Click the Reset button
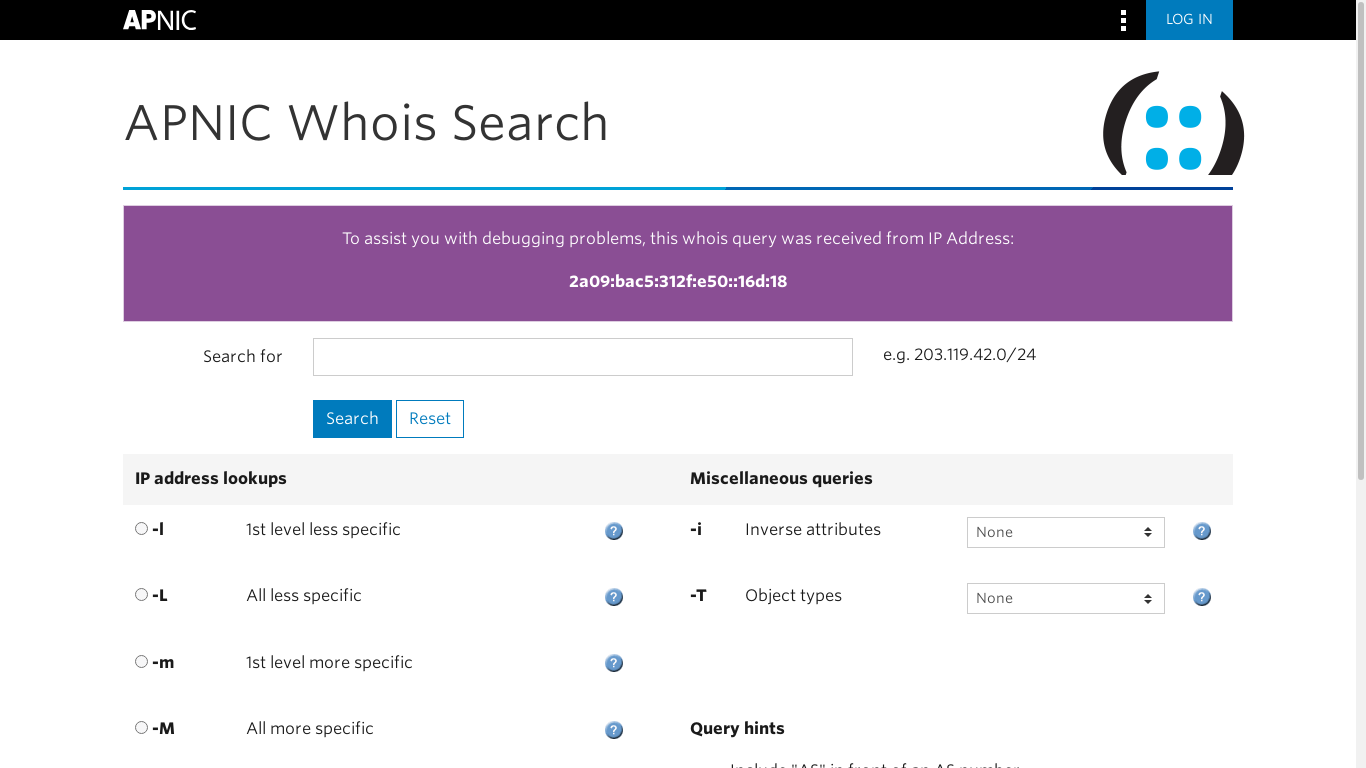The height and width of the screenshot is (768, 1366). click(x=430, y=419)
